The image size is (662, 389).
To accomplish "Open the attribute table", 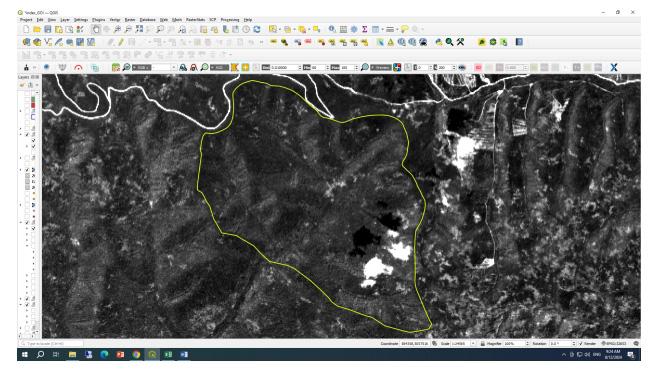I will coord(343,29).
